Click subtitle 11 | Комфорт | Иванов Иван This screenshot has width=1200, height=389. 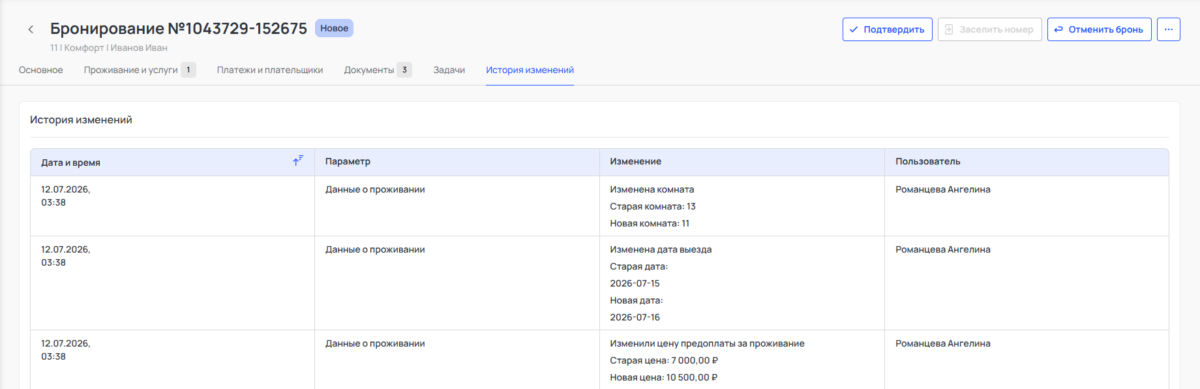pos(108,47)
